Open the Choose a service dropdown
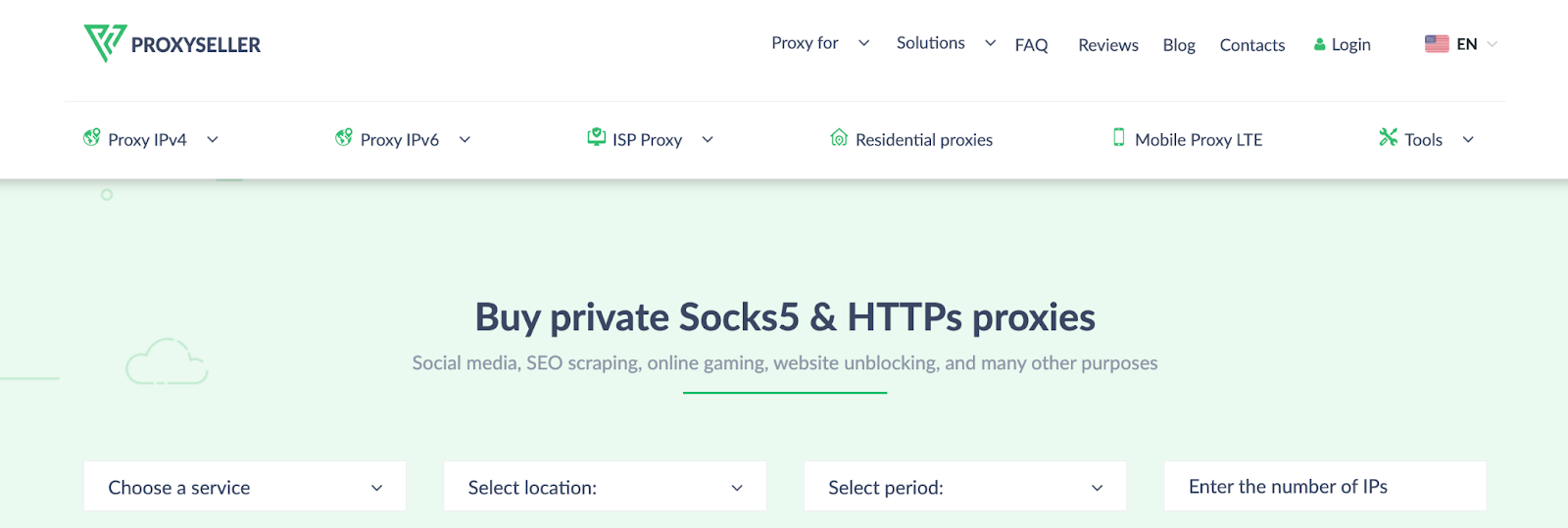This screenshot has height=528, width=1568. click(245, 487)
